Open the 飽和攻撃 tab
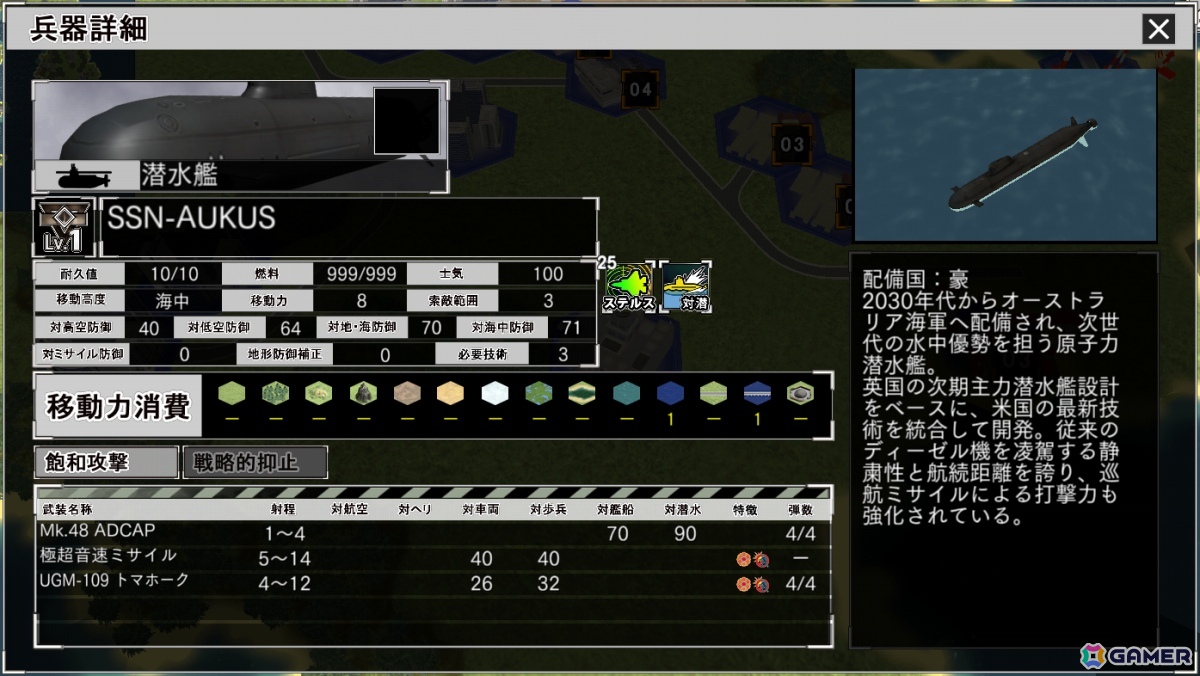1200x676 pixels. pyautogui.click(x=106, y=462)
